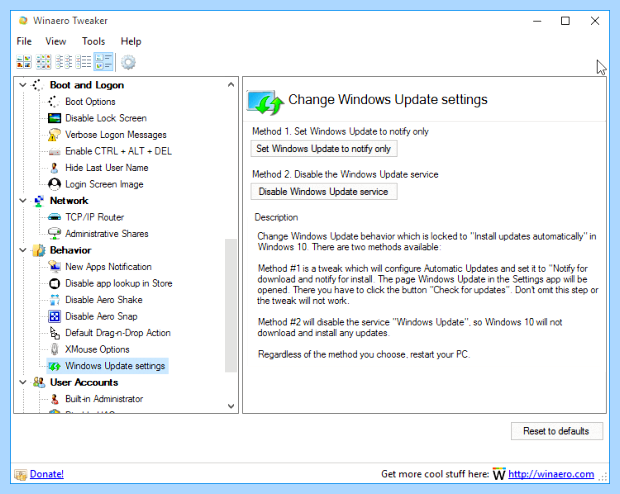Open the Tools menu

pyautogui.click(x=93, y=42)
